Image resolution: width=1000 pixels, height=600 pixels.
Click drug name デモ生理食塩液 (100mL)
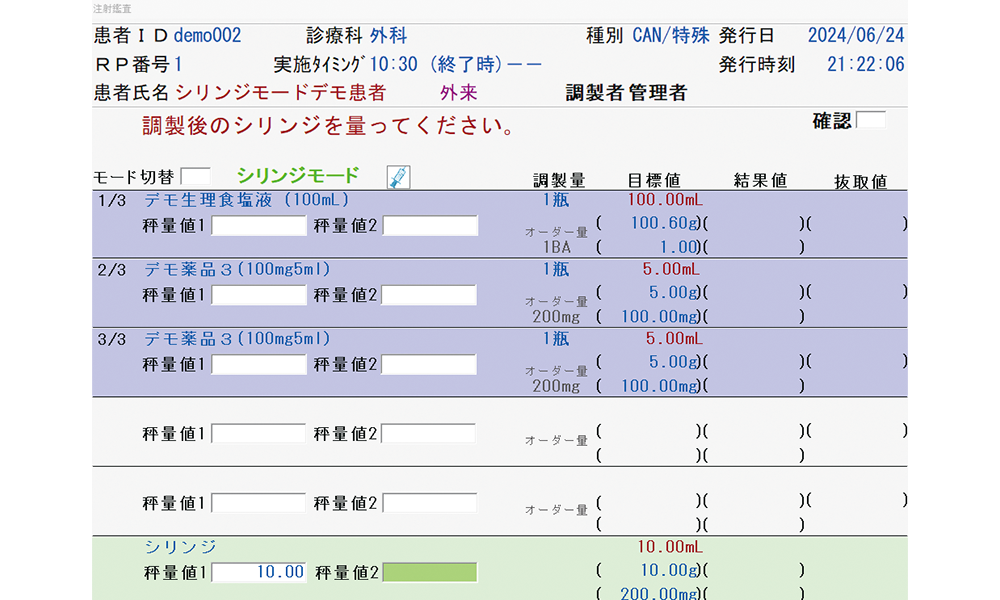(x=247, y=200)
